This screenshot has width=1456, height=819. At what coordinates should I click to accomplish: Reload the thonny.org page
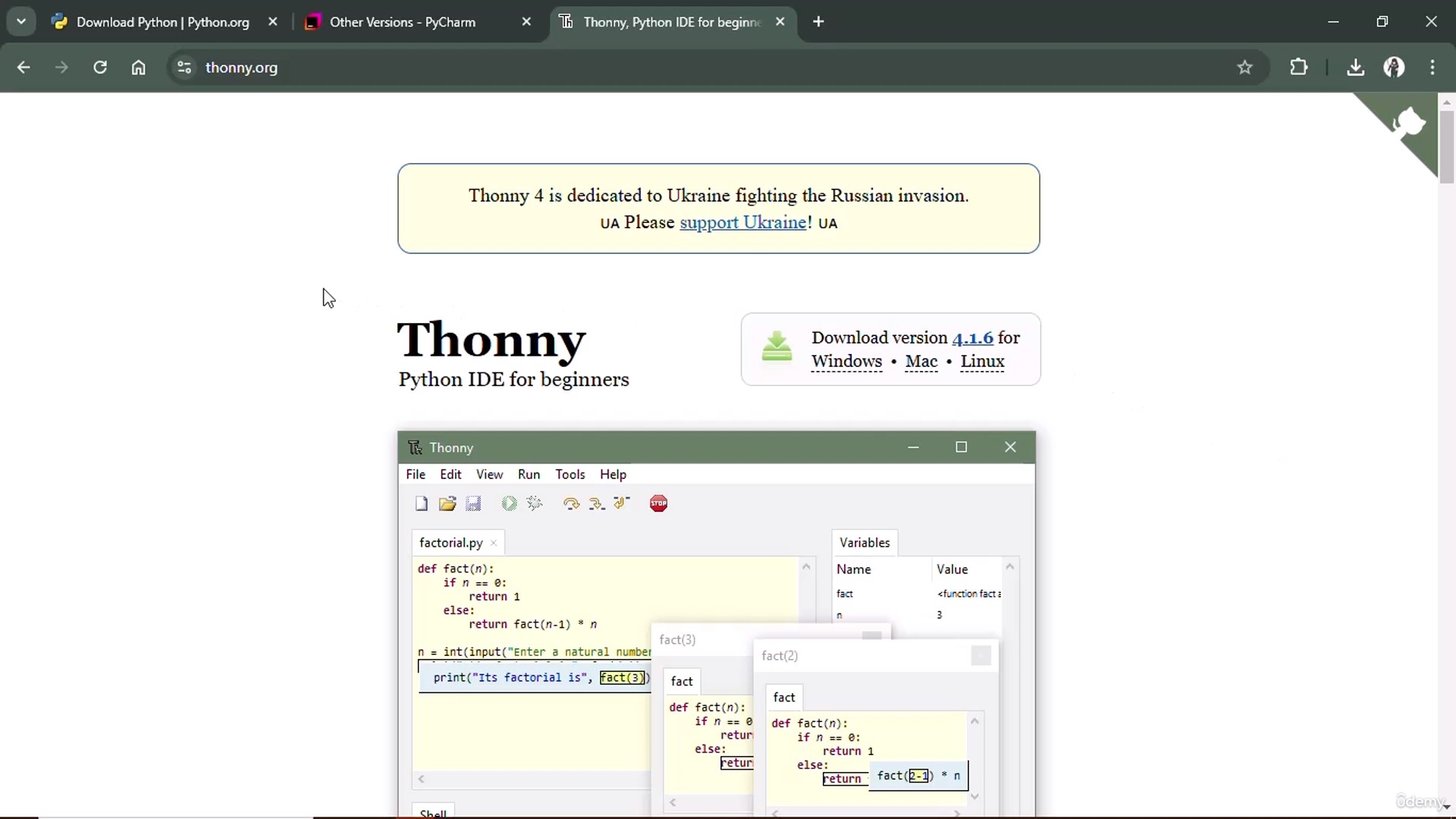click(x=100, y=67)
